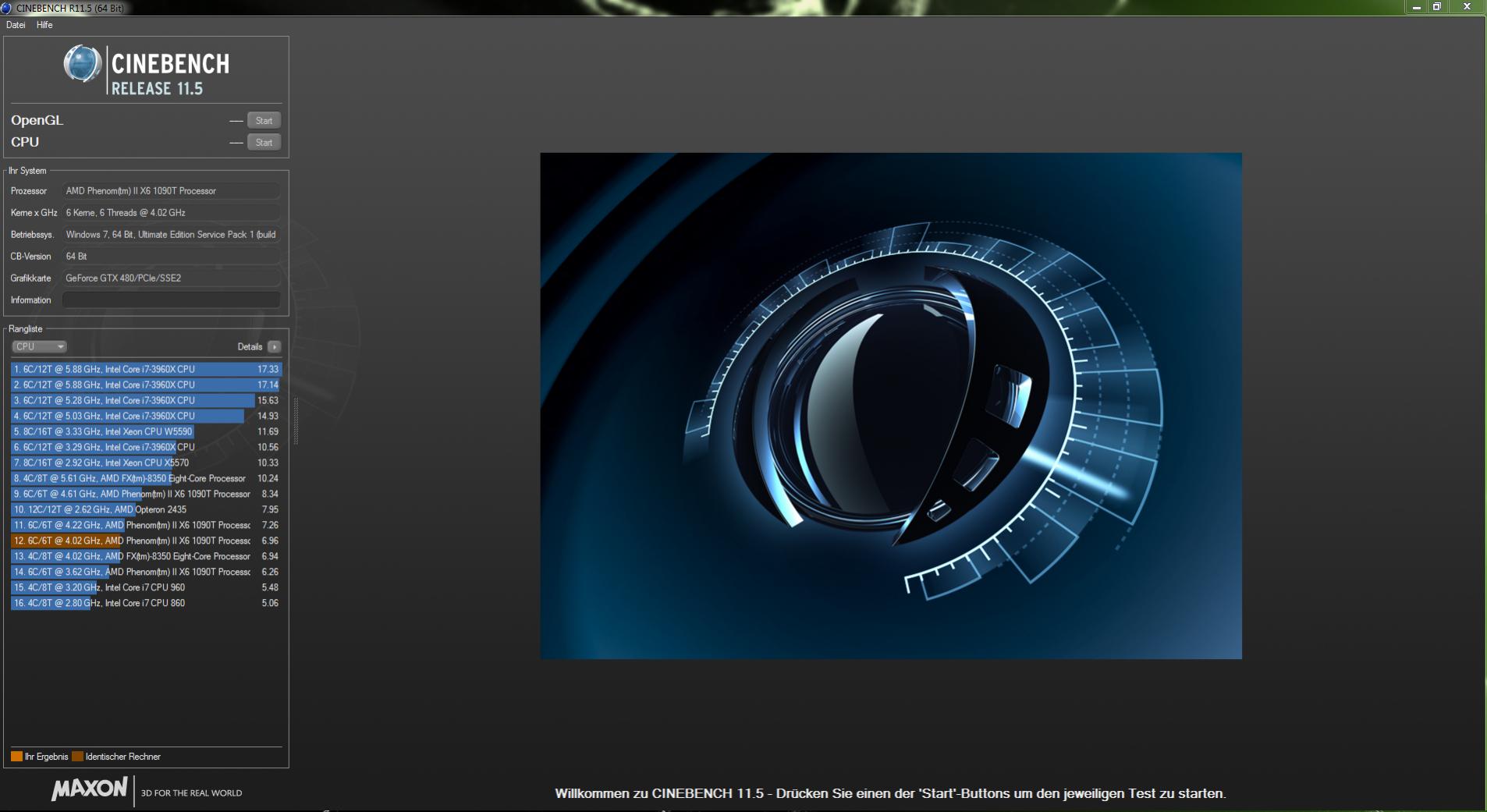Select Phenom II X6 at 4.61 GHz row
The height and width of the screenshot is (812, 1487).
[x=146, y=494]
